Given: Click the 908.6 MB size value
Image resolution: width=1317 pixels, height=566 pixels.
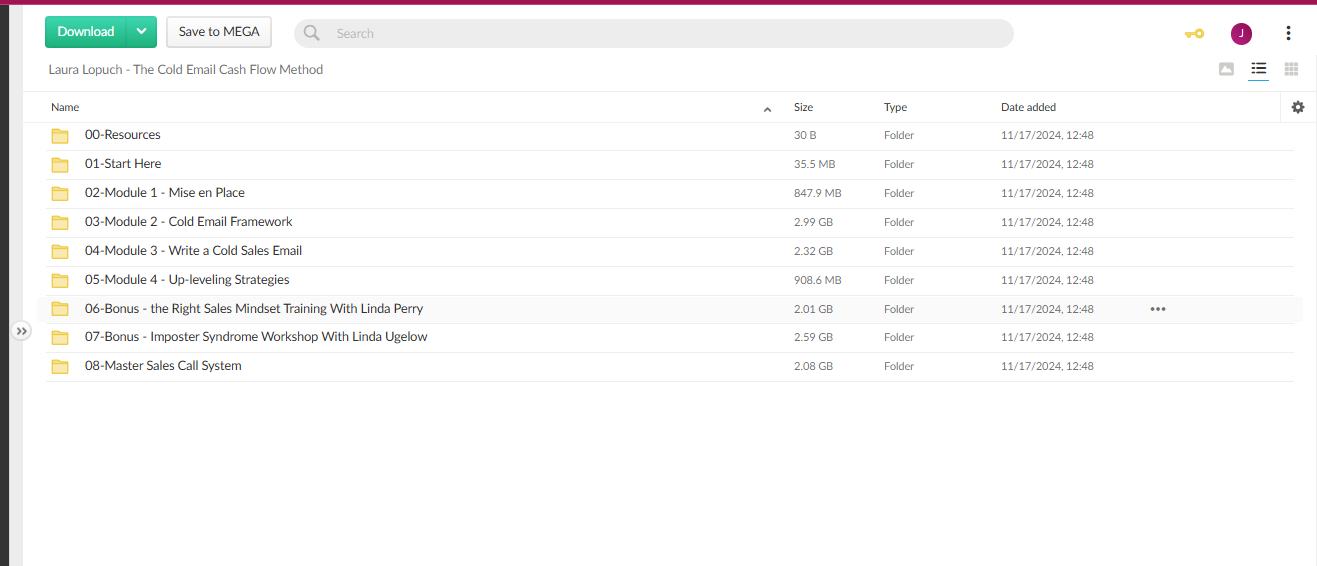Looking at the screenshot, I should [817, 280].
